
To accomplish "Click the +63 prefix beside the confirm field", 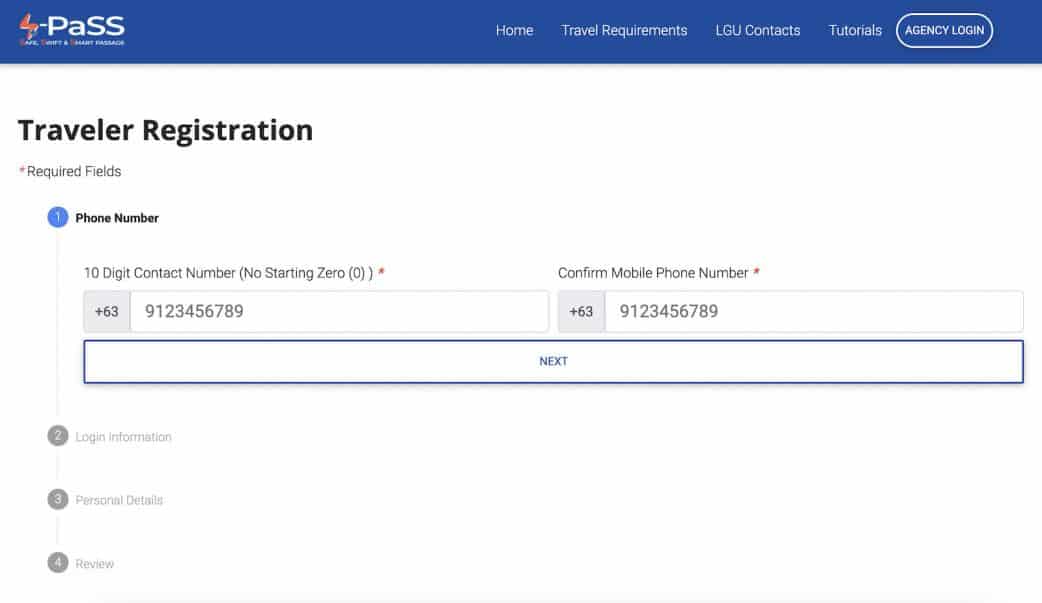I will pos(581,311).
